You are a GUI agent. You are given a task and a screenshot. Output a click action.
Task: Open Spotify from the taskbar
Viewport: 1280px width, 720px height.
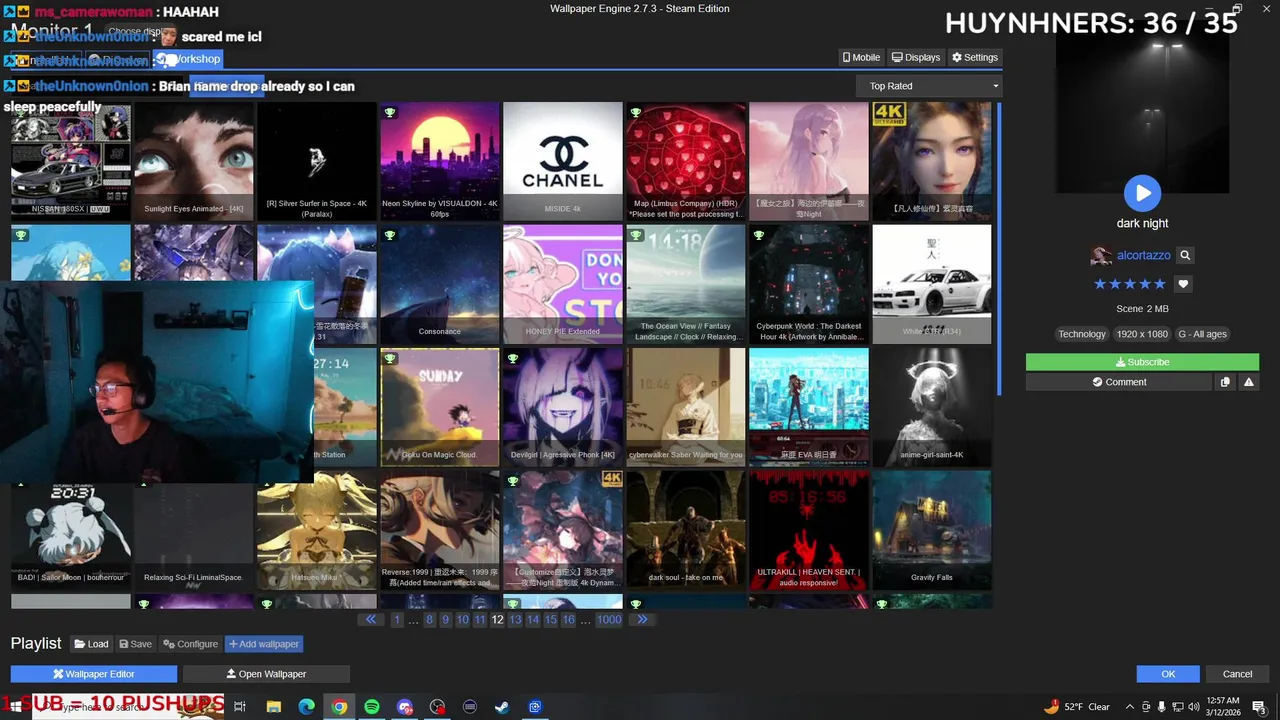pos(372,707)
